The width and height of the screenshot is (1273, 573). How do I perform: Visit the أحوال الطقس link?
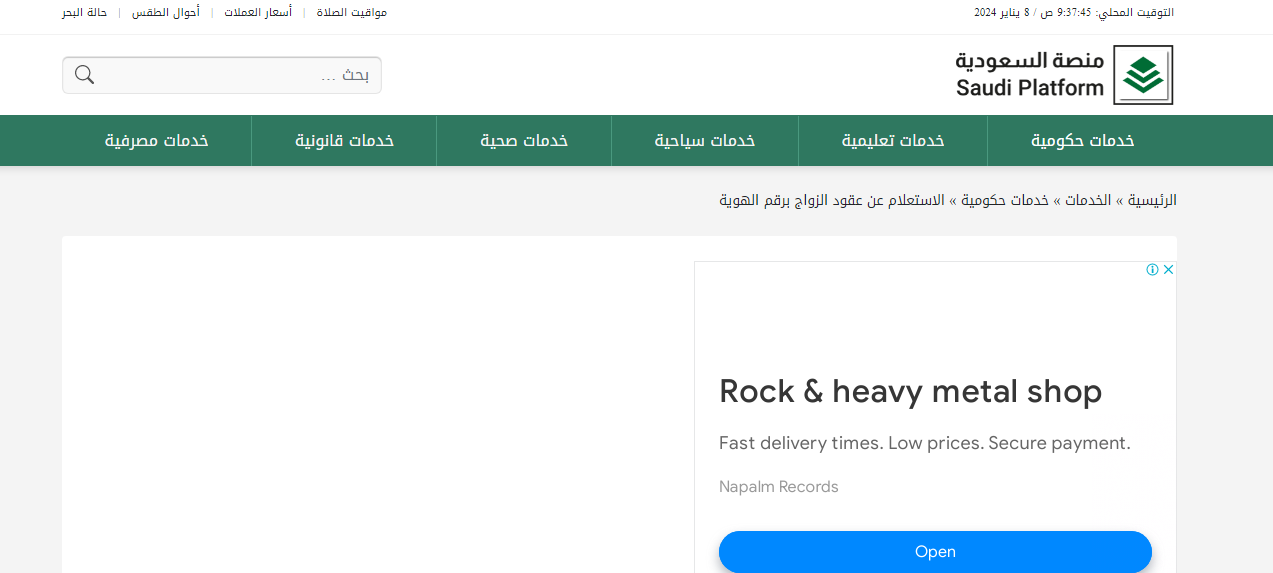click(x=166, y=12)
